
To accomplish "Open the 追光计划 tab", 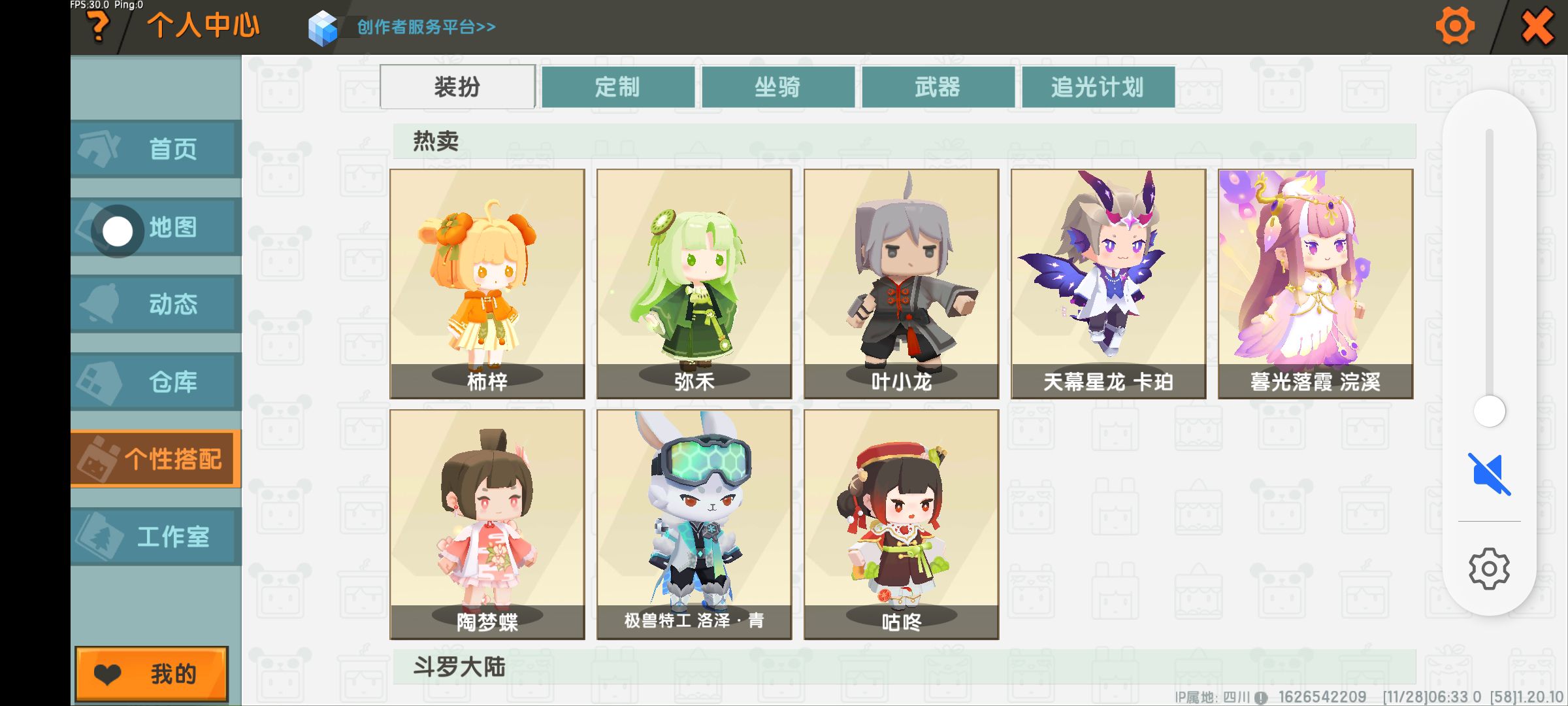I will (1098, 86).
